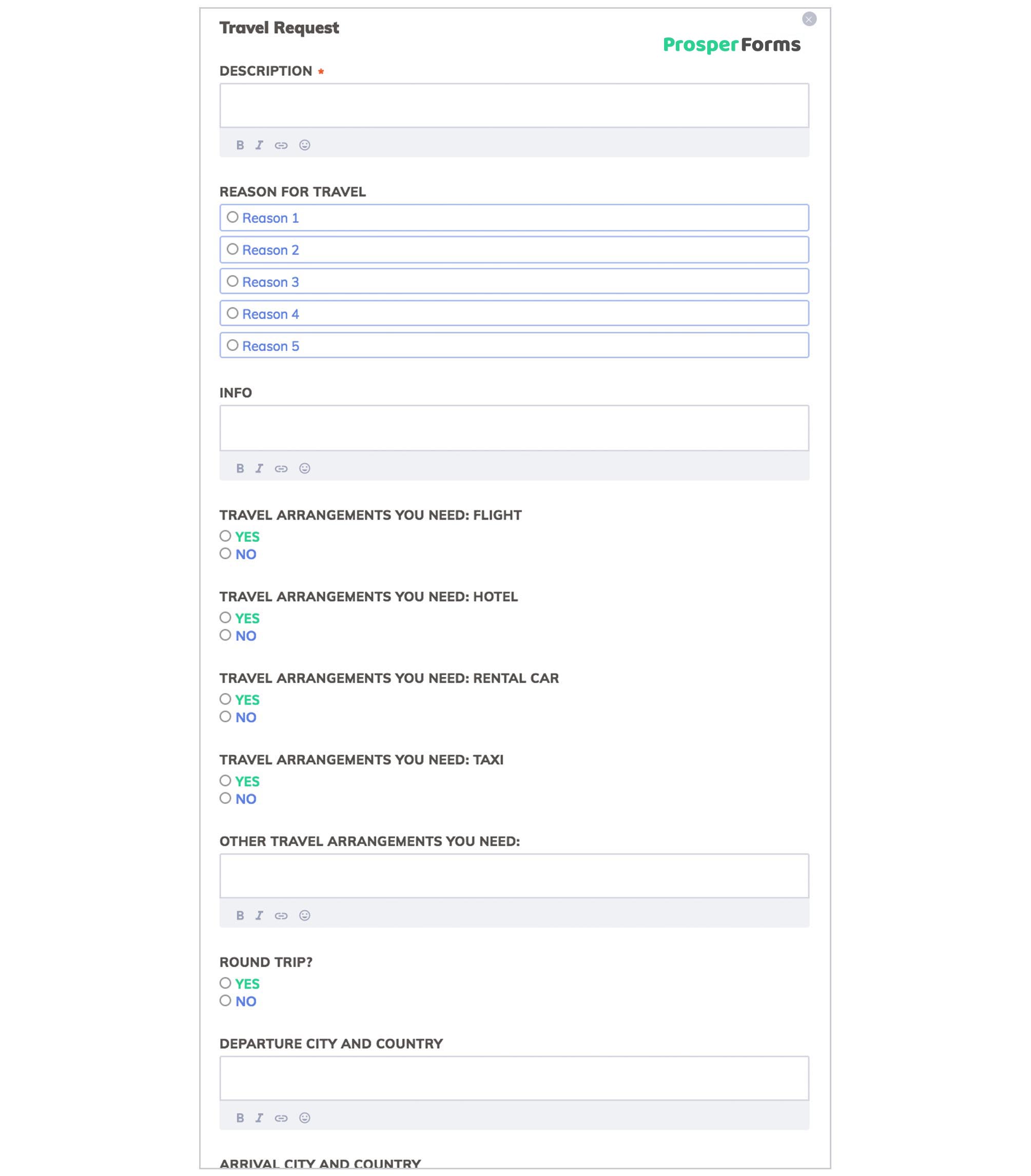
Task: Click inside the Description text box
Action: (515, 106)
